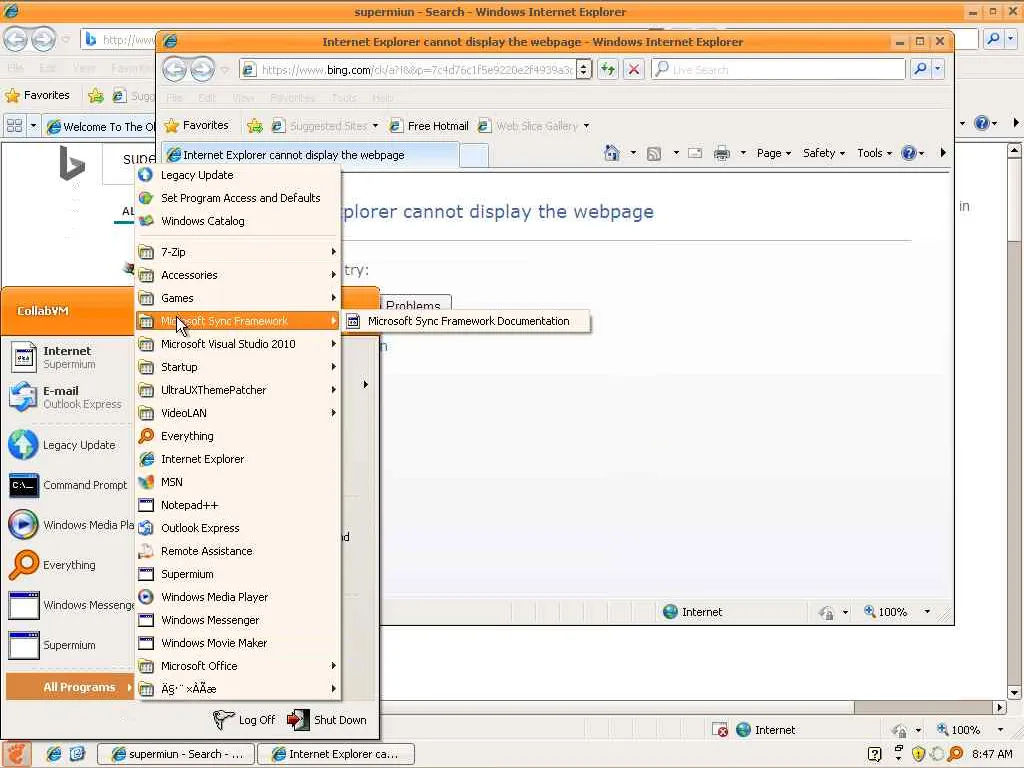This screenshot has width=1024, height=768.
Task: Open Command Prompt from the Start menu recent list
Action: click(69, 485)
